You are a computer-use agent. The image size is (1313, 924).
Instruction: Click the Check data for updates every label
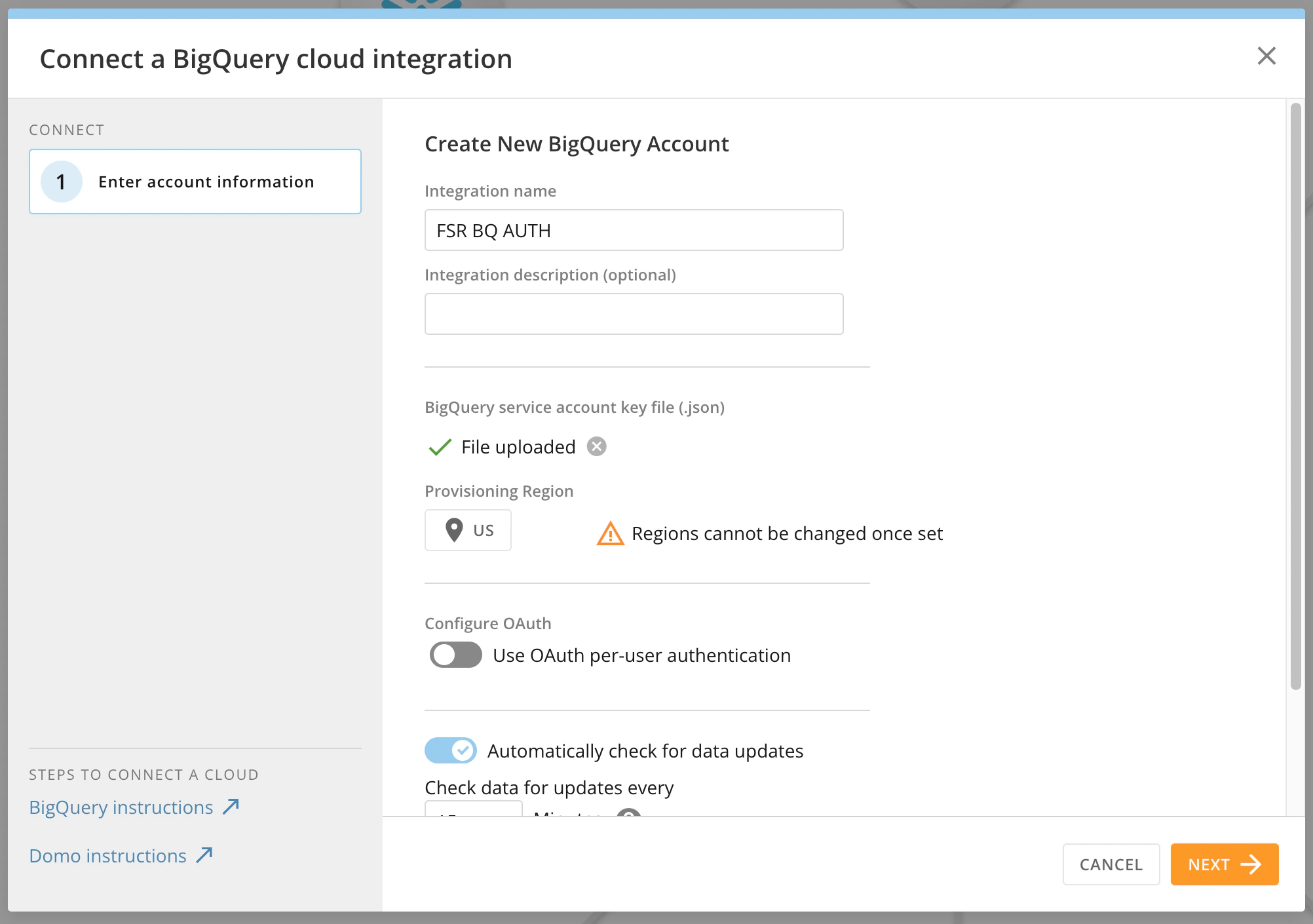[549, 787]
